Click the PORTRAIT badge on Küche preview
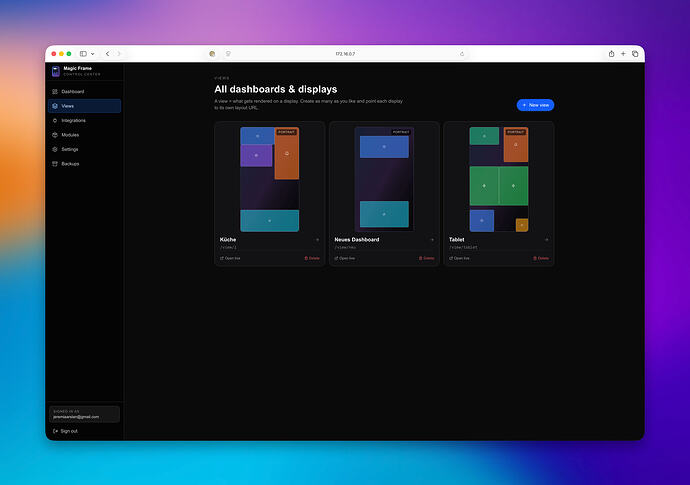Image resolution: width=690 pixels, height=485 pixels. click(x=286, y=132)
